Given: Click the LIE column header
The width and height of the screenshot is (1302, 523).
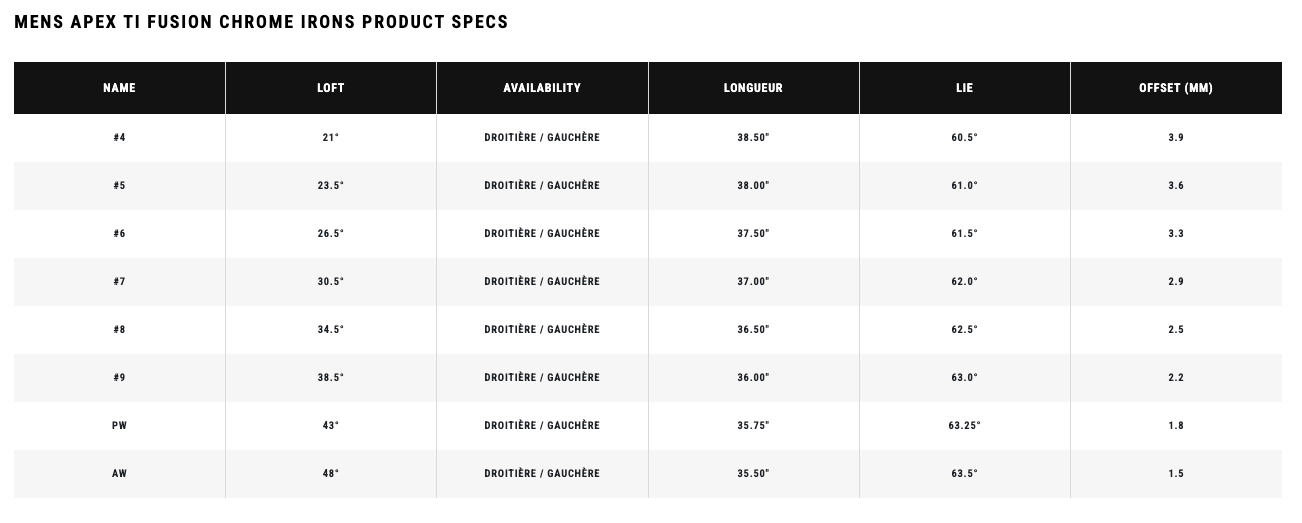Looking at the screenshot, I should [964, 88].
